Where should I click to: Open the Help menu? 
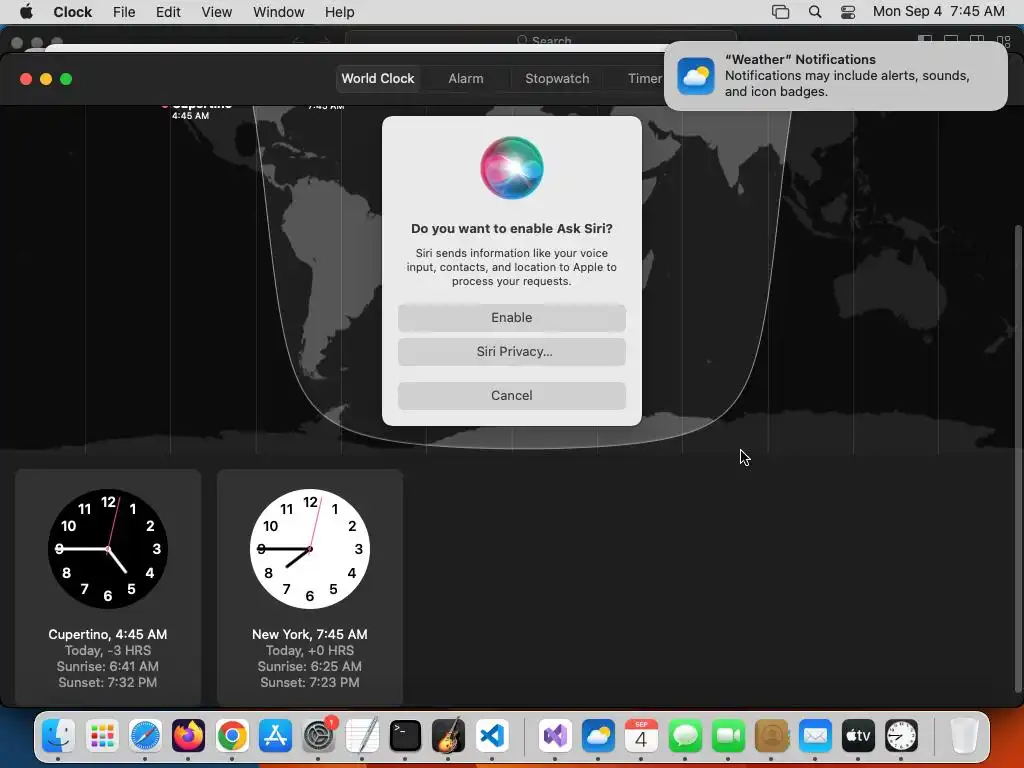(x=340, y=12)
